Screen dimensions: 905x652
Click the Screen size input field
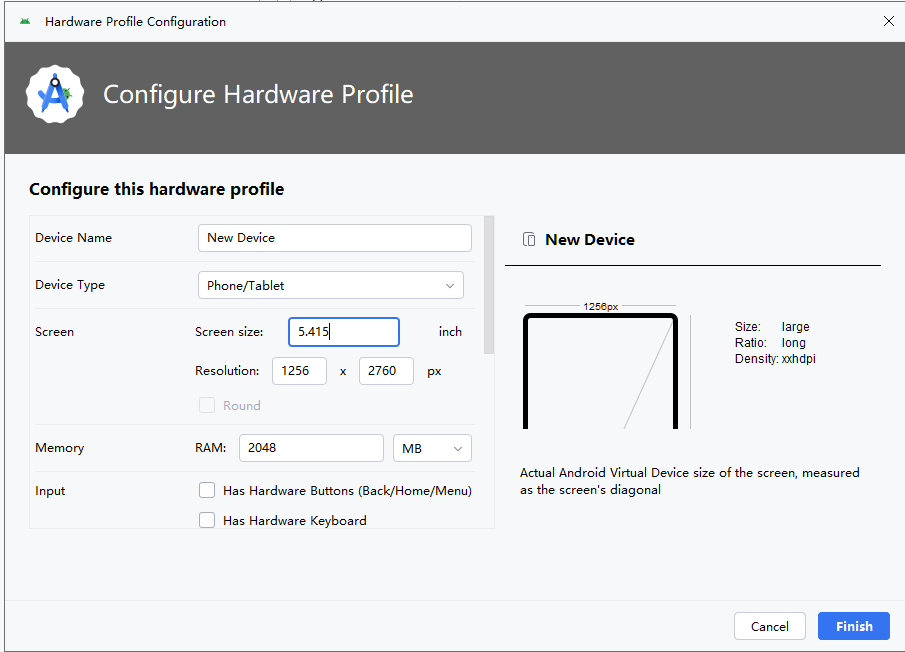click(x=344, y=332)
